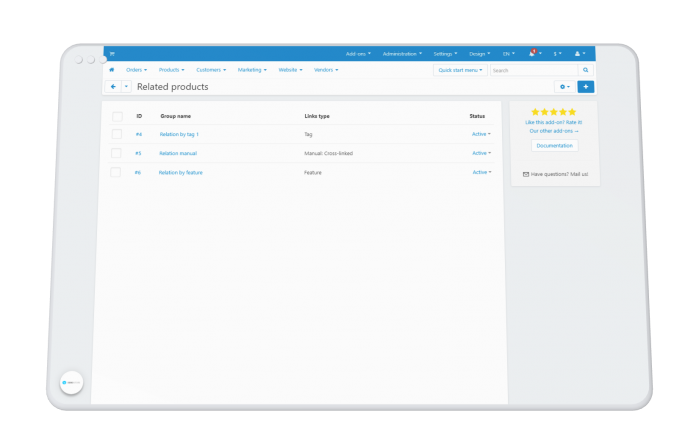
Task: Open the Design menu
Action: (x=479, y=54)
